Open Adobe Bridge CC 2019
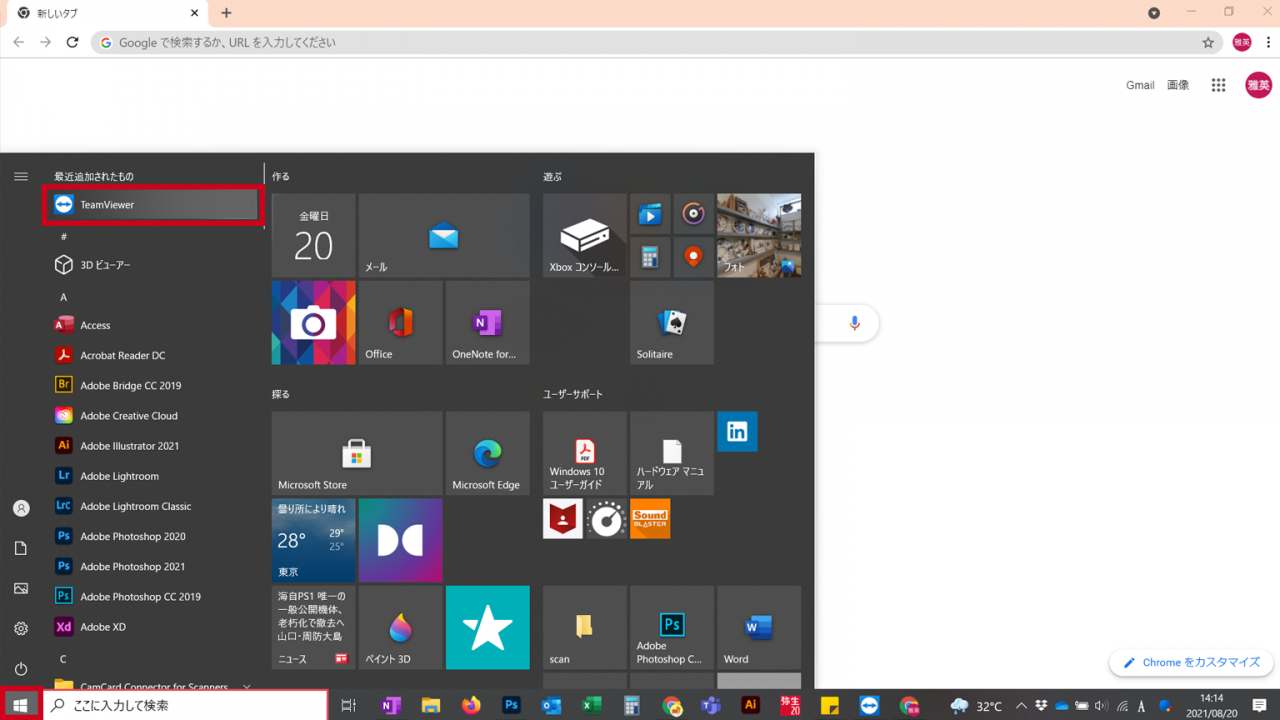Image resolution: width=1280 pixels, height=720 pixels. [153, 385]
